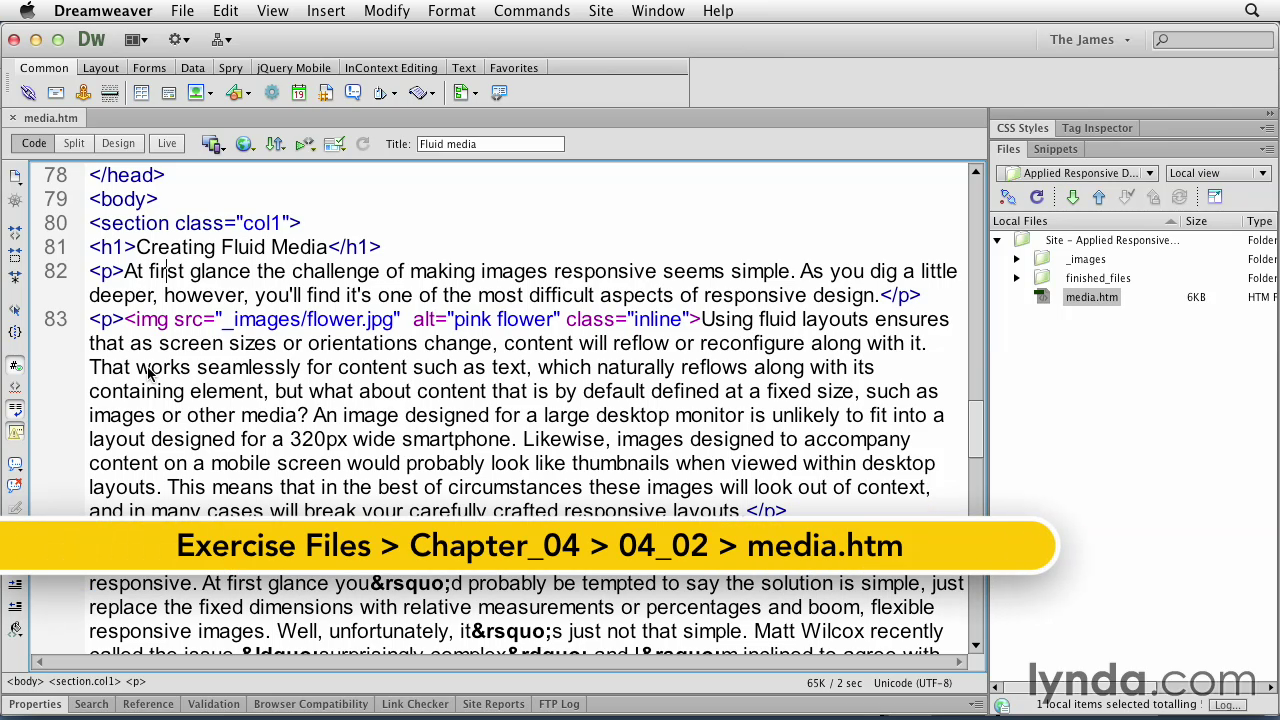Expand Files panel to show local and remote
Viewport: 1280px width, 720px height.
pyautogui.click(x=1215, y=197)
